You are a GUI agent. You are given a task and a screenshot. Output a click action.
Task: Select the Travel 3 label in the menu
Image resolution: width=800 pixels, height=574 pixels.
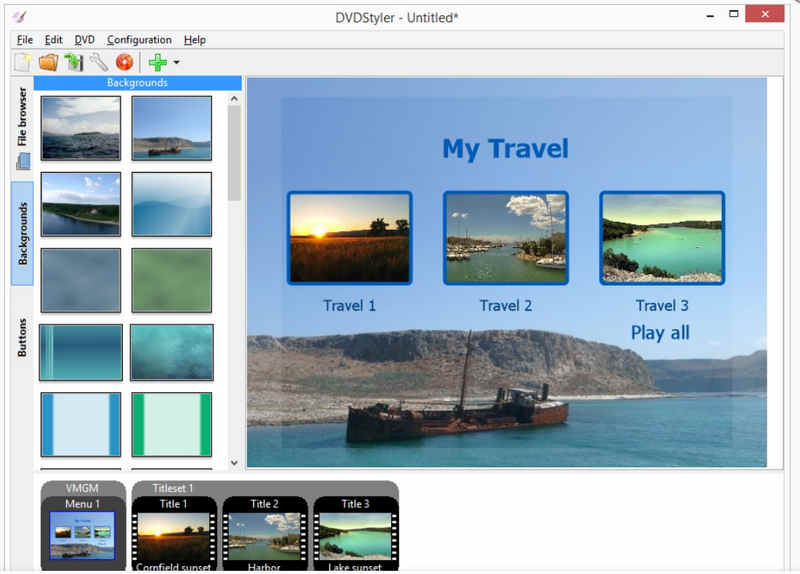tap(662, 306)
